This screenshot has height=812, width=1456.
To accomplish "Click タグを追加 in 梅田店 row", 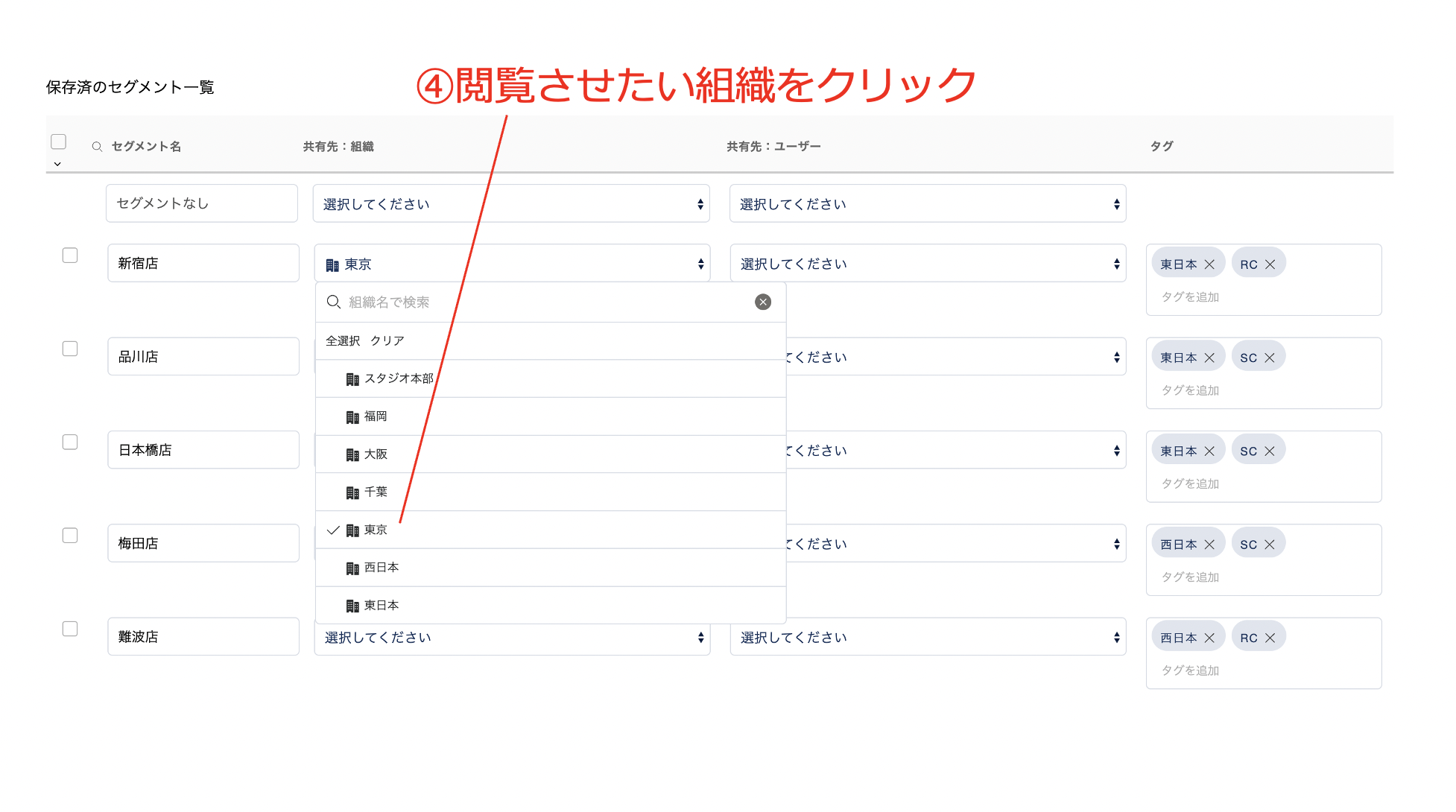I will [1190, 577].
